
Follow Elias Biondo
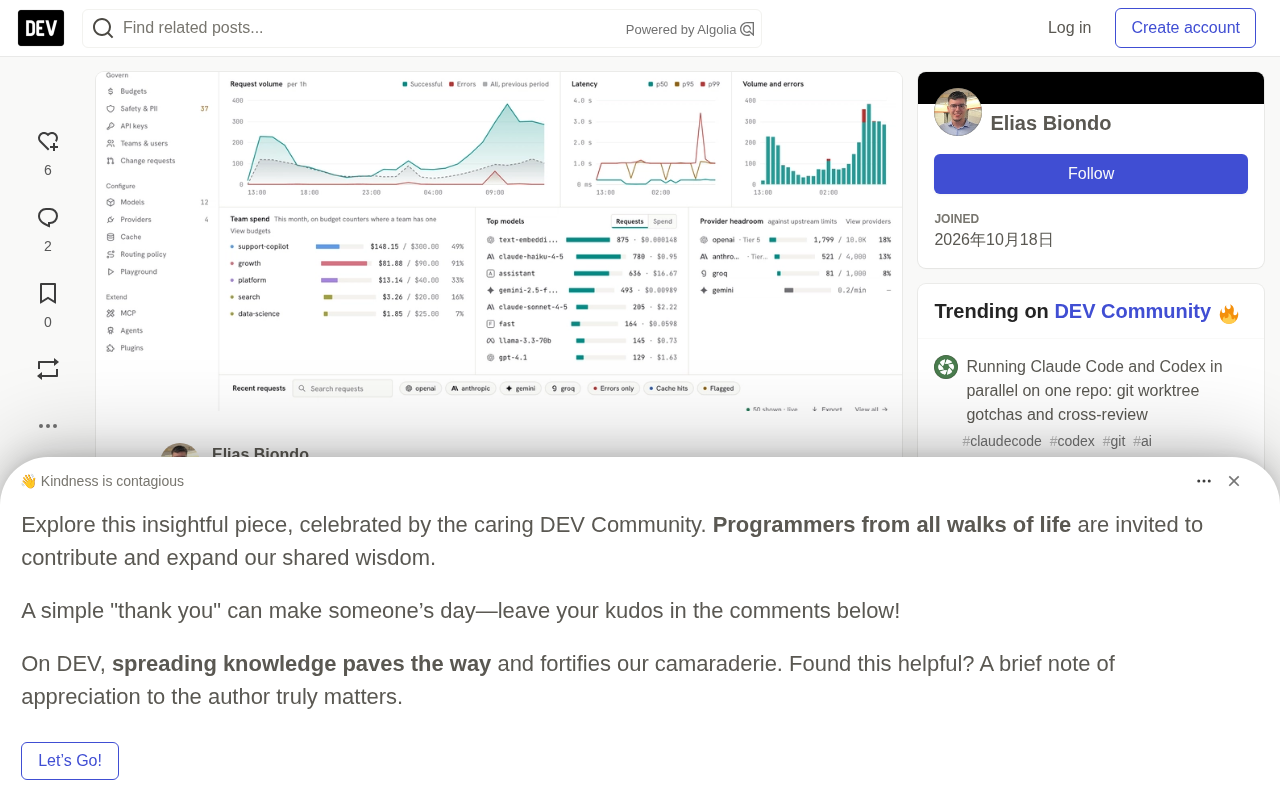1091,174
